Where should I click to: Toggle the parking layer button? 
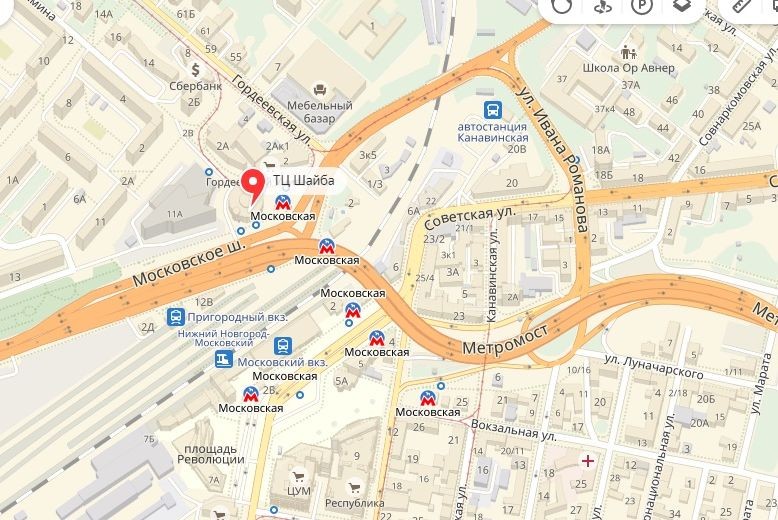(642, 6)
